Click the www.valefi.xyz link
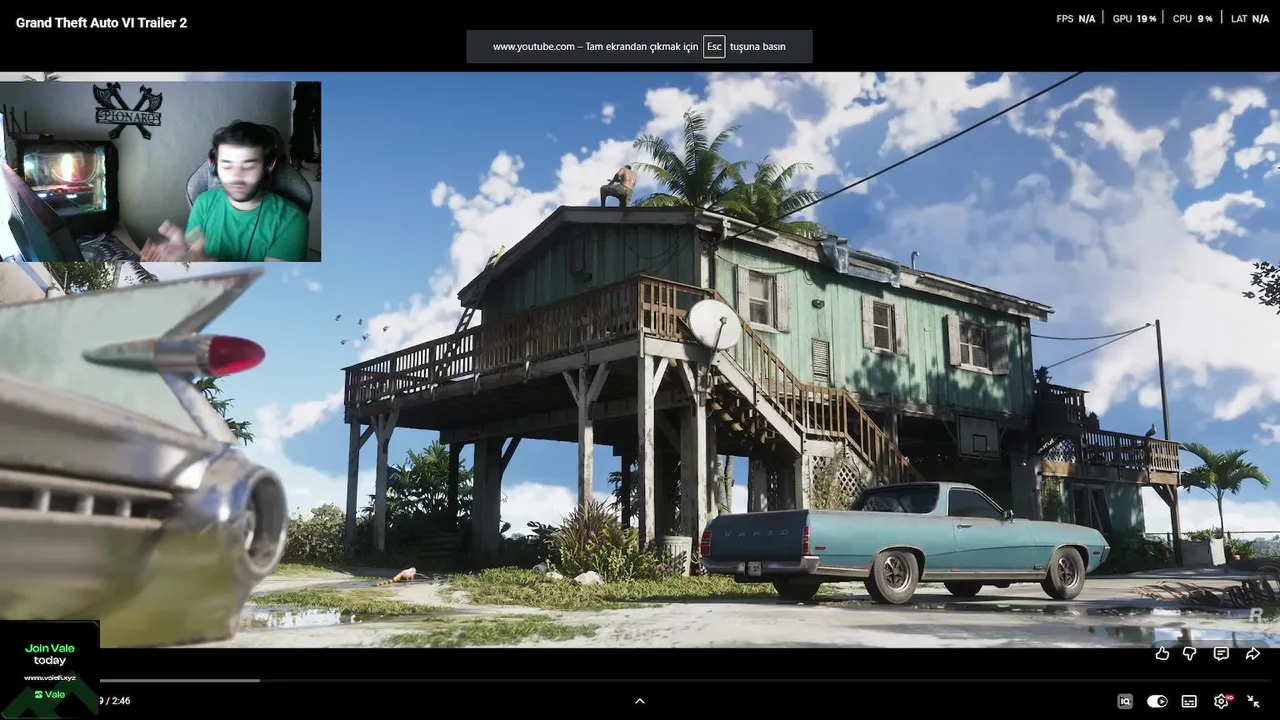The height and width of the screenshot is (720, 1280). pos(50,678)
